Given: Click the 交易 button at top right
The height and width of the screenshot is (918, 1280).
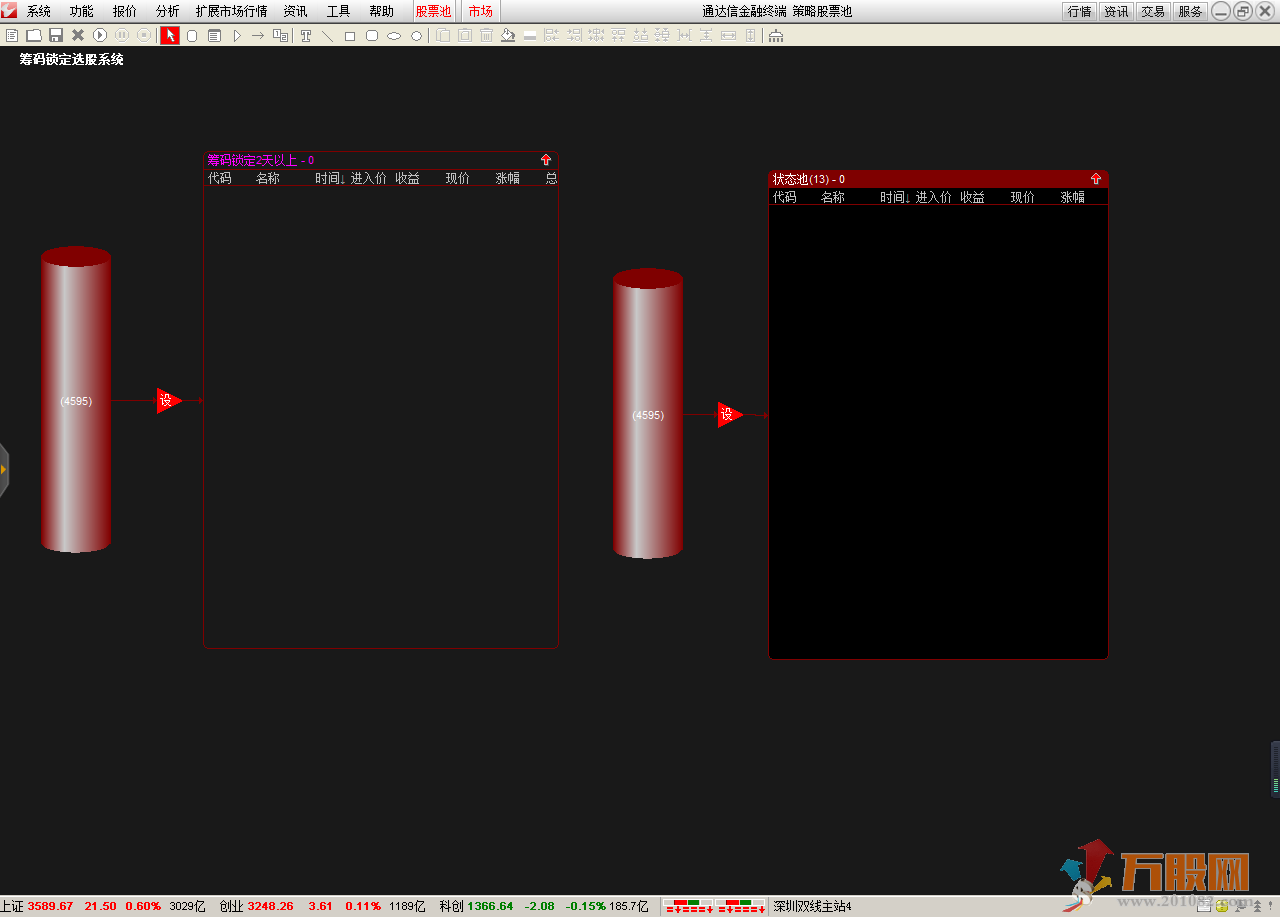Looking at the screenshot, I should [1153, 11].
